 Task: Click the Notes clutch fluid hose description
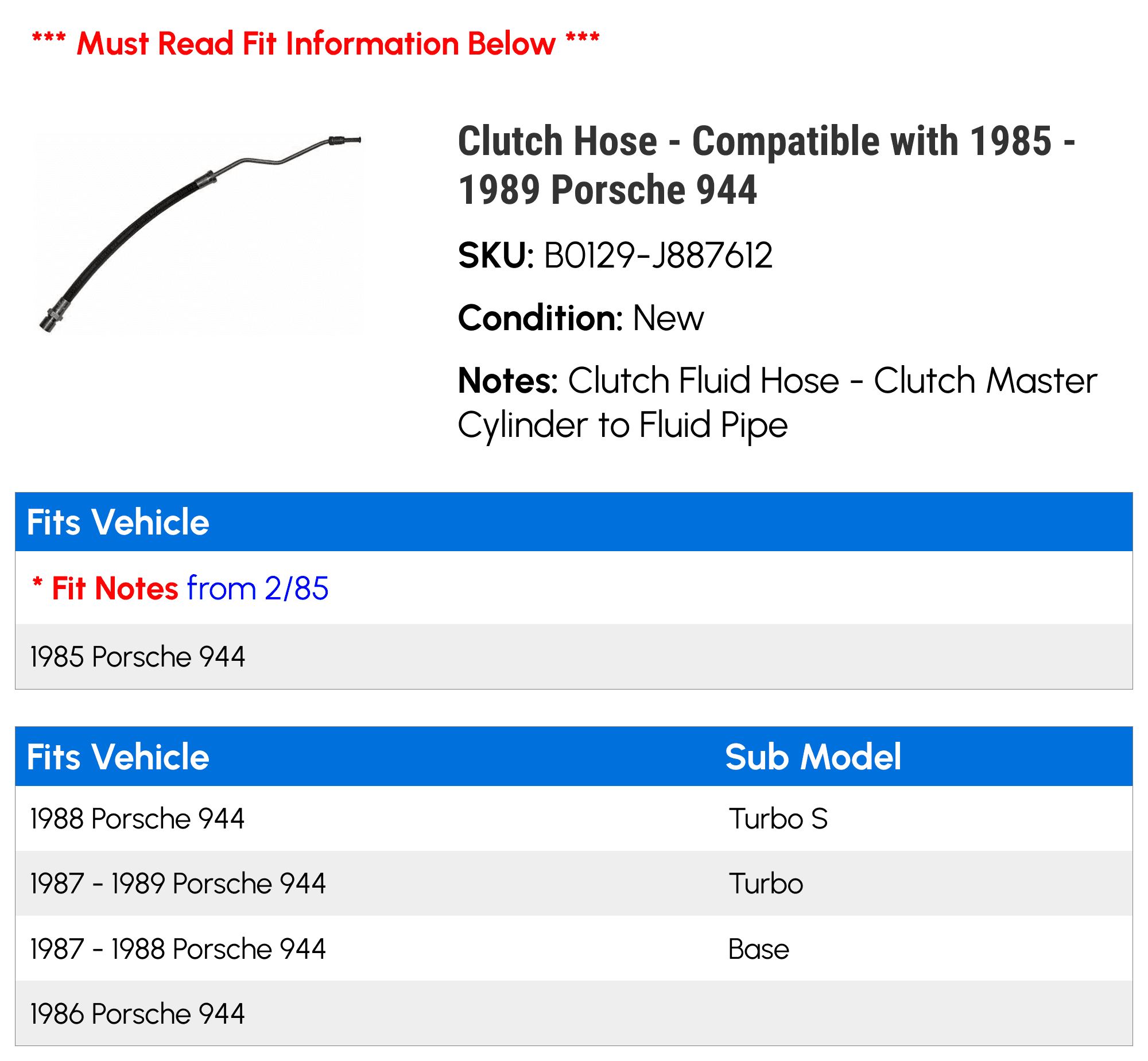[x=777, y=402]
